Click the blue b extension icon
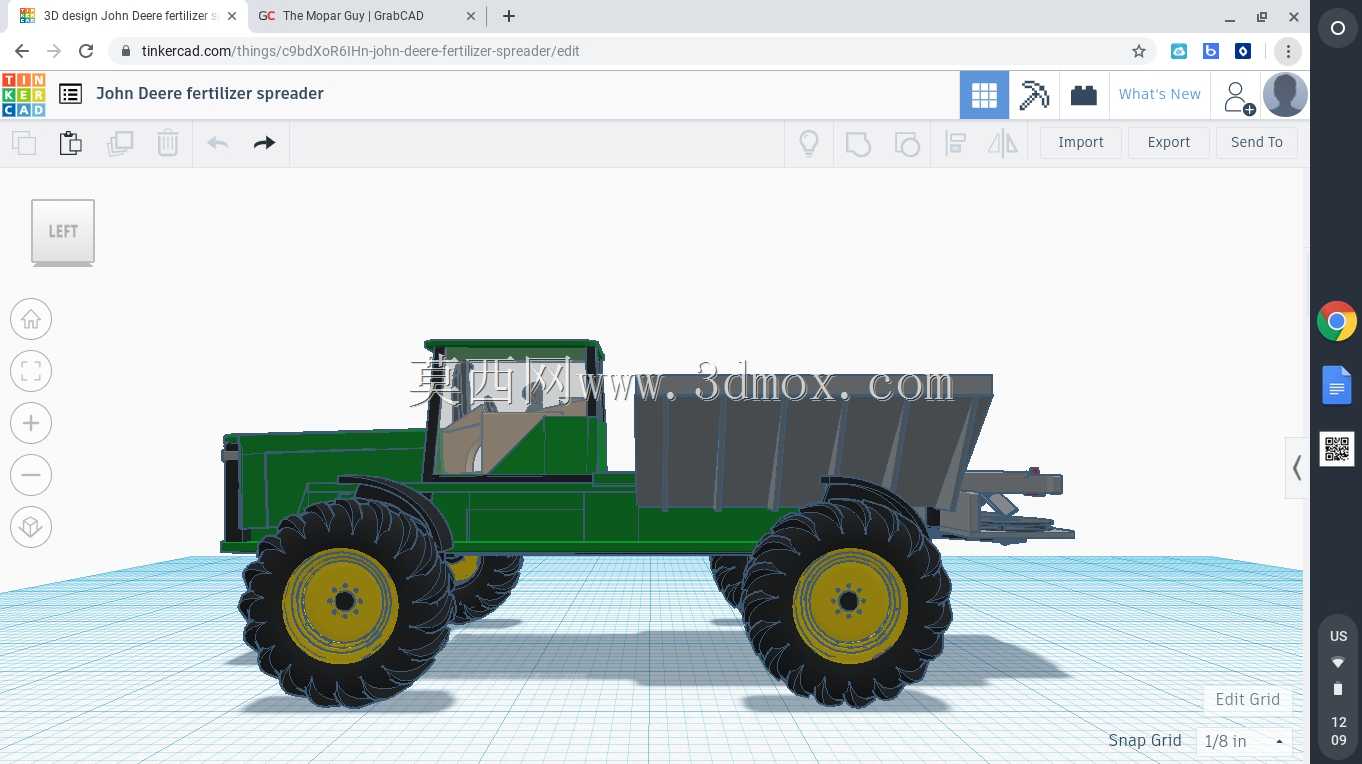This screenshot has height=764, width=1362. click(1211, 51)
